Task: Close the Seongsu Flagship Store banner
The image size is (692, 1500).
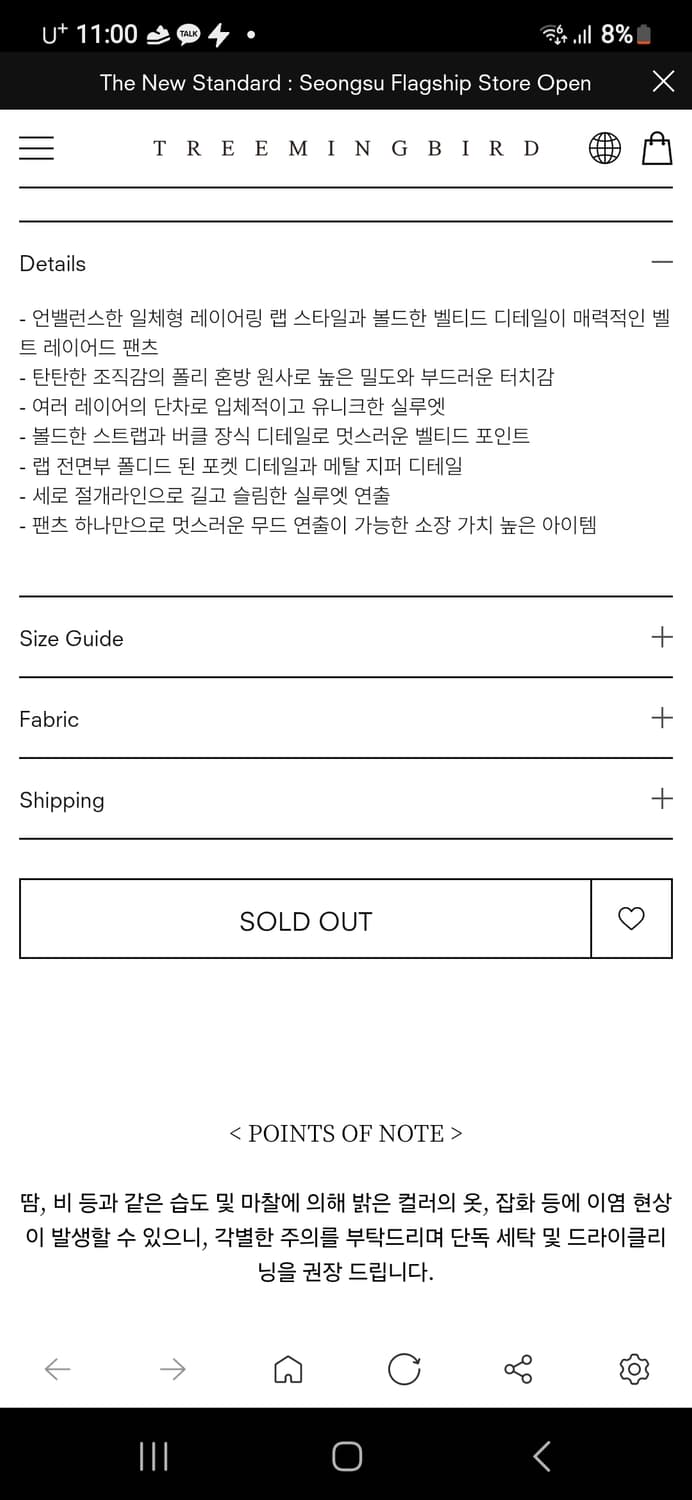Action: coord(663,82)
